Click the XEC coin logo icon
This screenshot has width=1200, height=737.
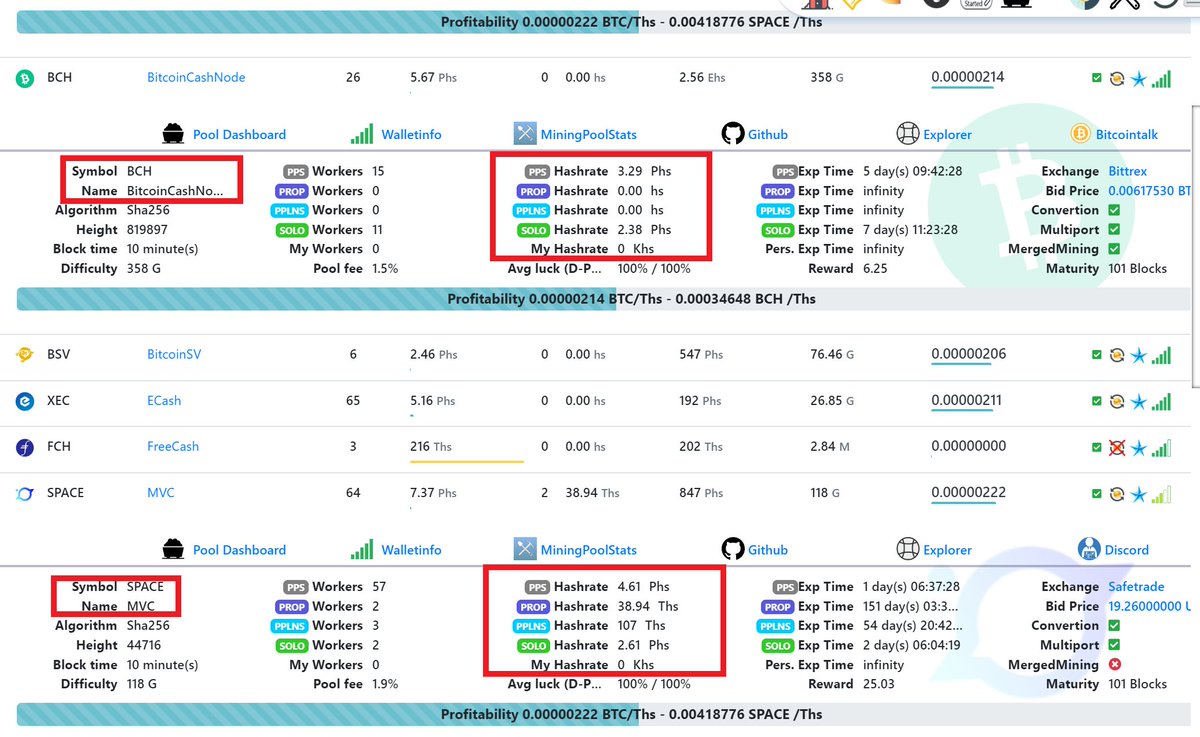[x=25, y=401]
